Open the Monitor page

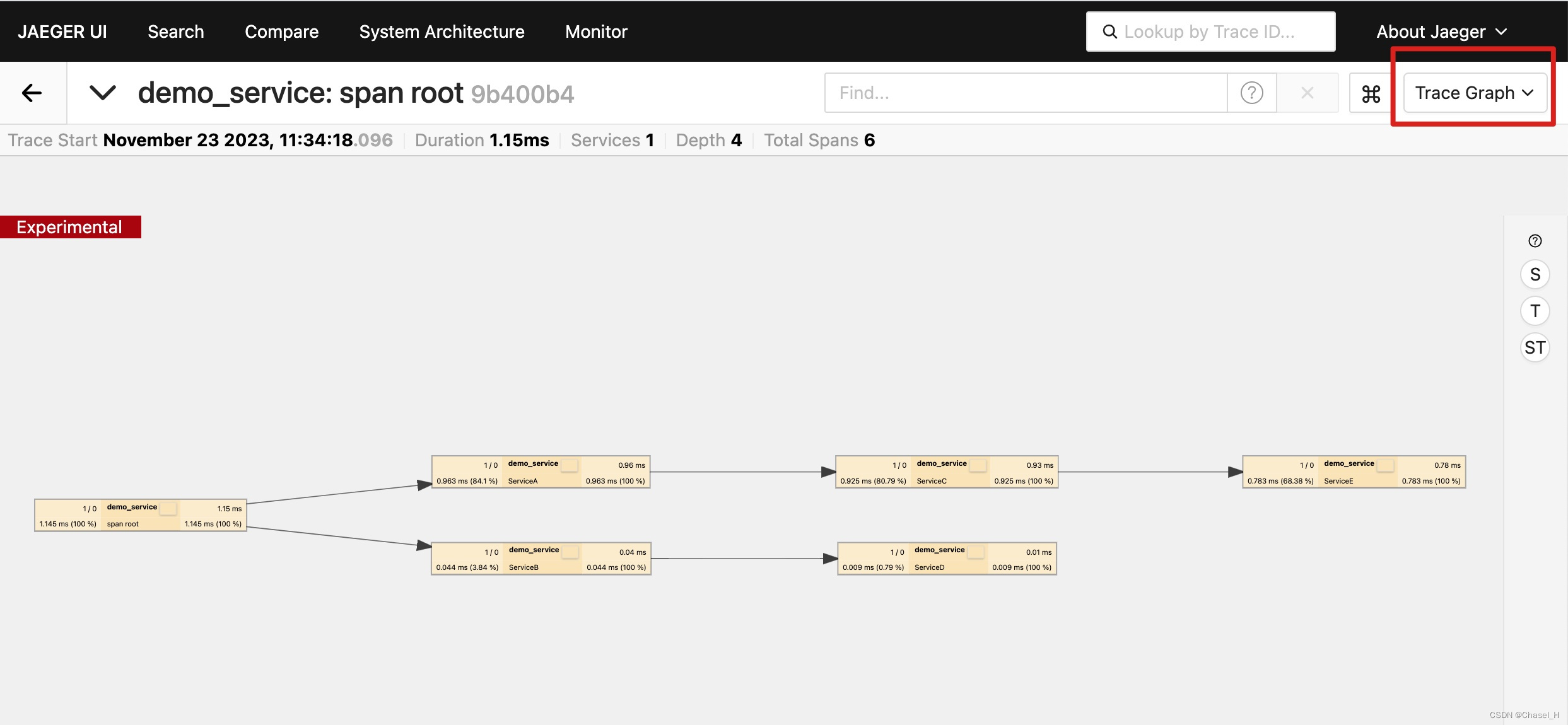(596, 32)
